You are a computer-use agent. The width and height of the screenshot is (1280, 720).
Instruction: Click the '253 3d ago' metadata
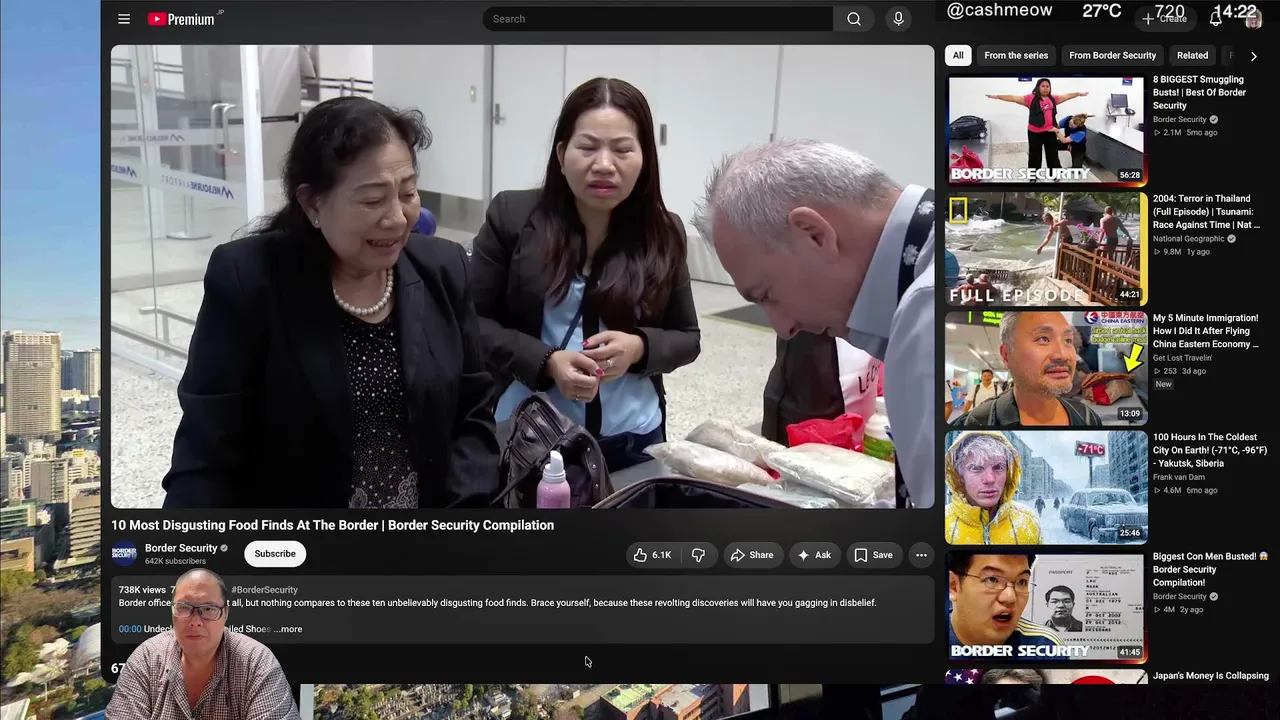point(1180,371)
